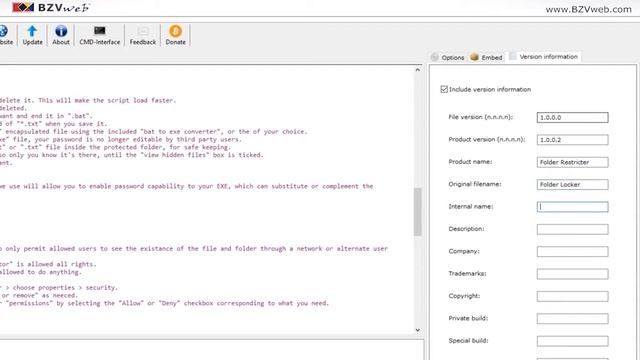The height and width of the screenshot is (360, 640).
Task: Open the About info icon
Action: [x=61, y=35]
